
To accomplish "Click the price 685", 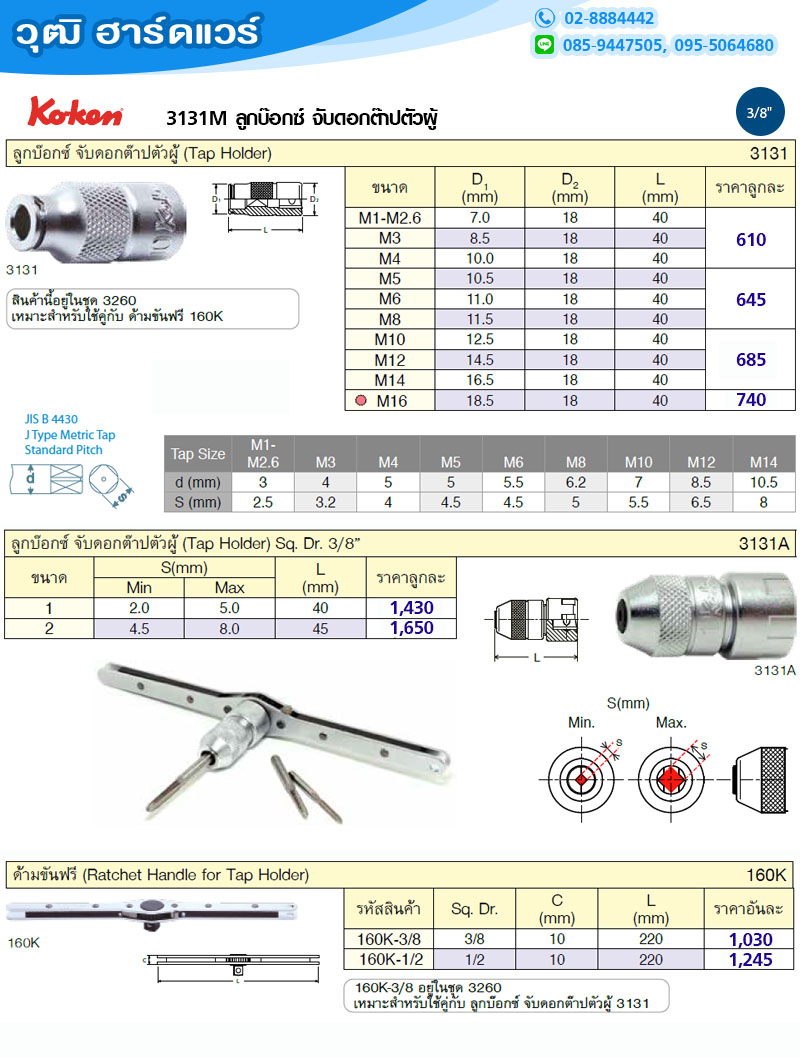I will pyautogui.click(x=751, y=359).
